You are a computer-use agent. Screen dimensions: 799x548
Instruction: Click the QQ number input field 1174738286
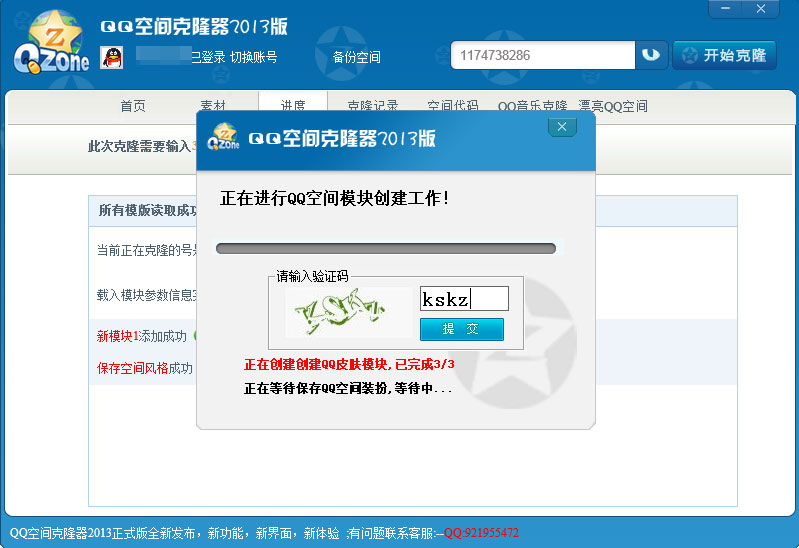click(x=543, y=55)
